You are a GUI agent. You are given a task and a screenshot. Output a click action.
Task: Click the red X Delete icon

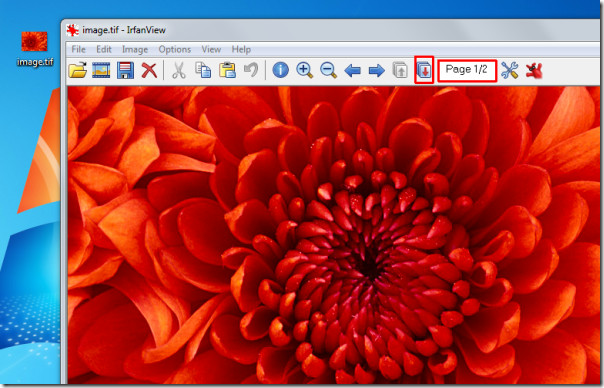tap(149, 71)
